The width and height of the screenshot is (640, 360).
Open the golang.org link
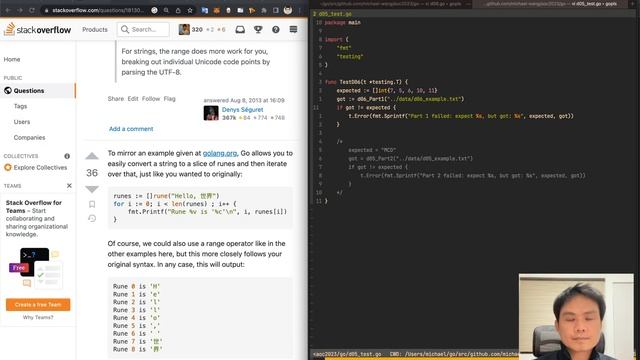click(x=220, y=153)
